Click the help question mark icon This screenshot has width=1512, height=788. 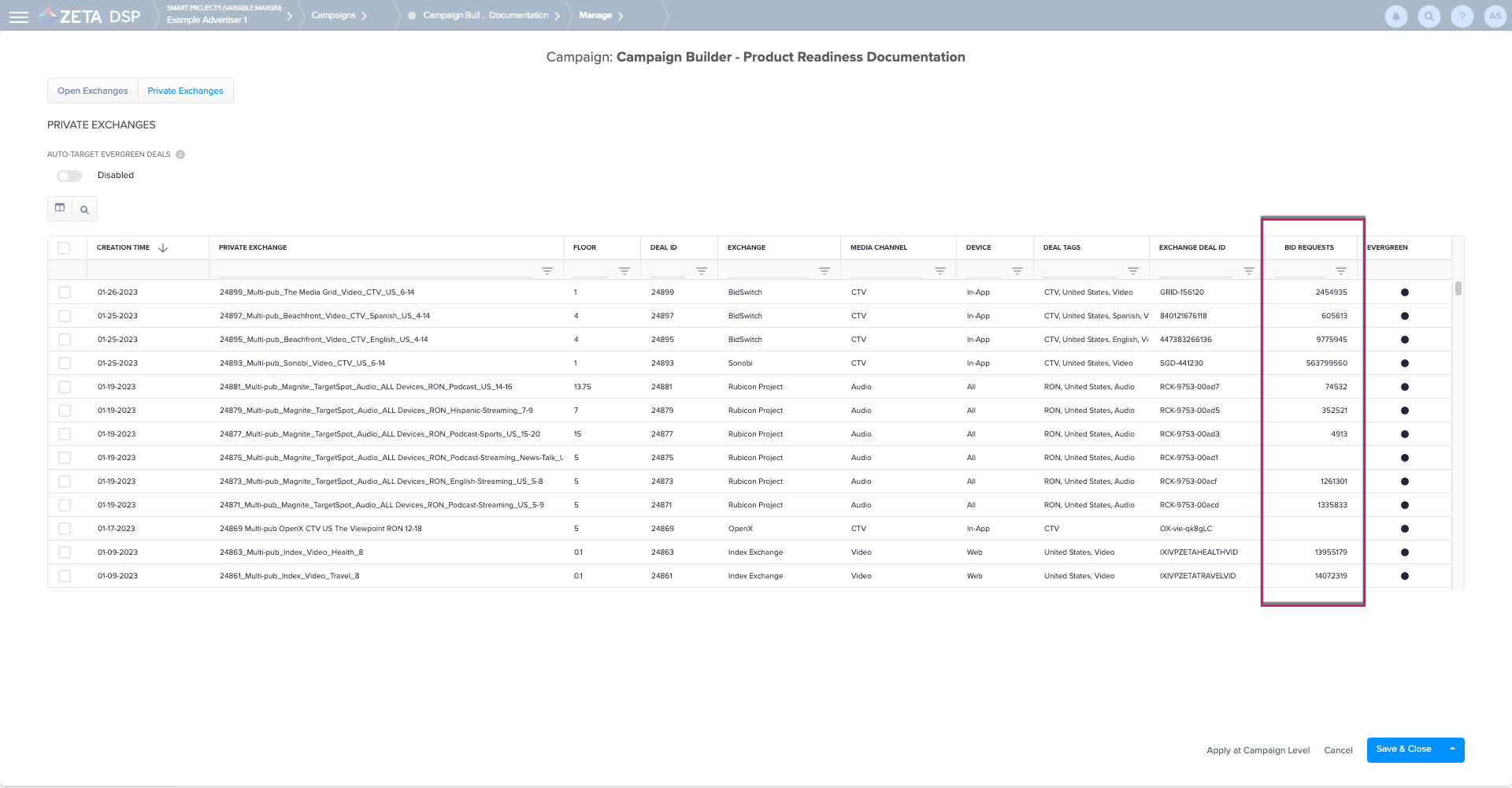pos(1462,17)
